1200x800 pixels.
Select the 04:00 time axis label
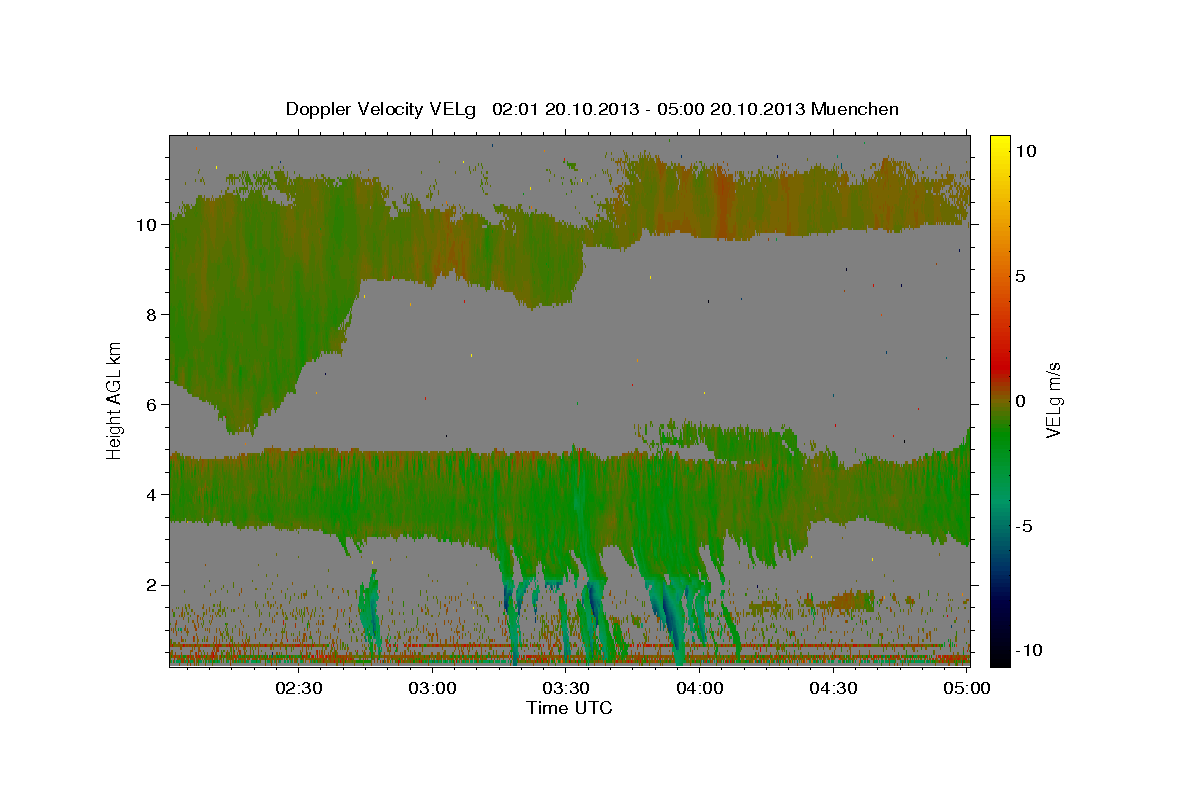tap(700, 688)
